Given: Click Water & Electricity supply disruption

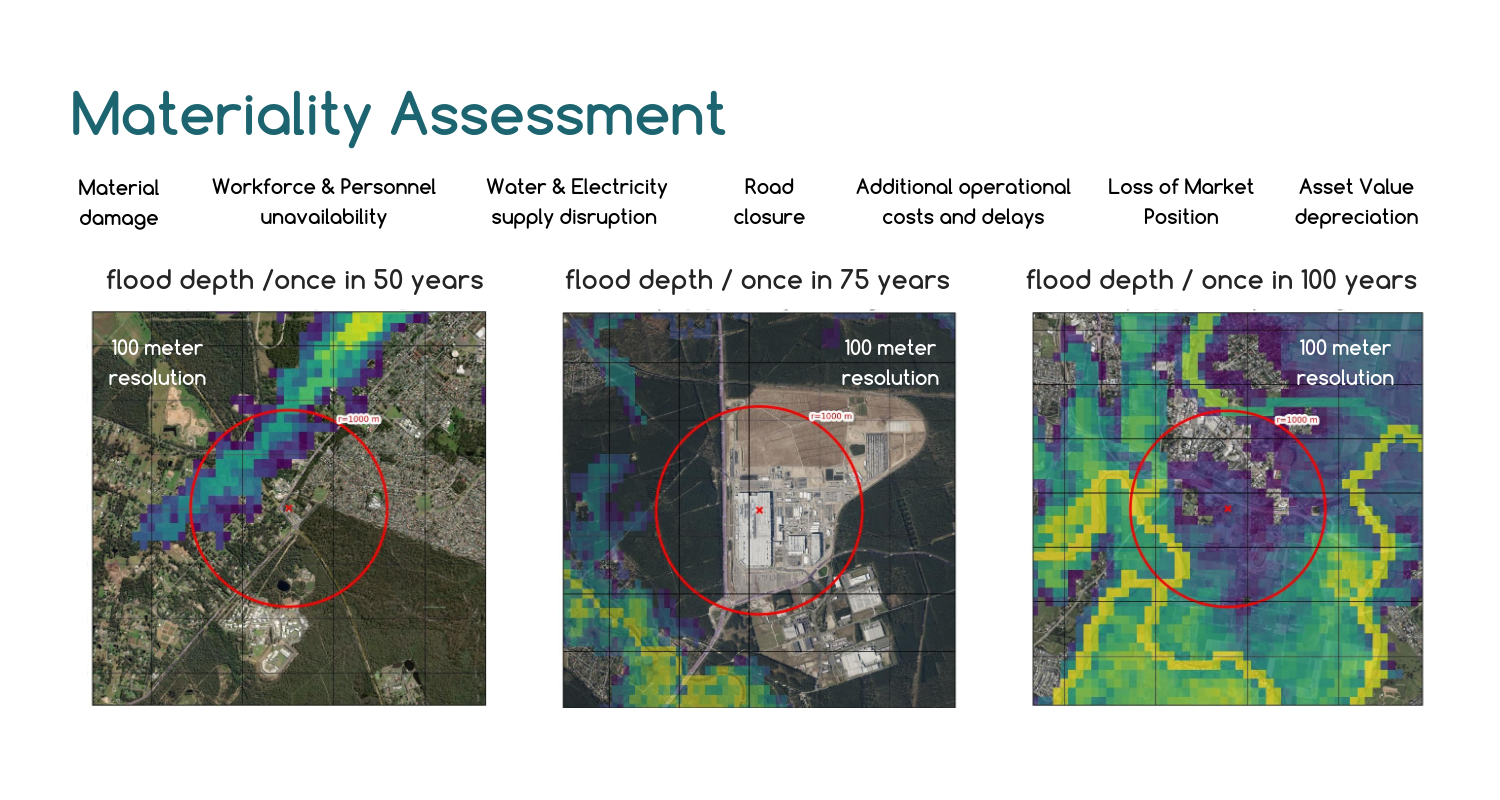Looking at the screenshot, I should click(576, 202).
